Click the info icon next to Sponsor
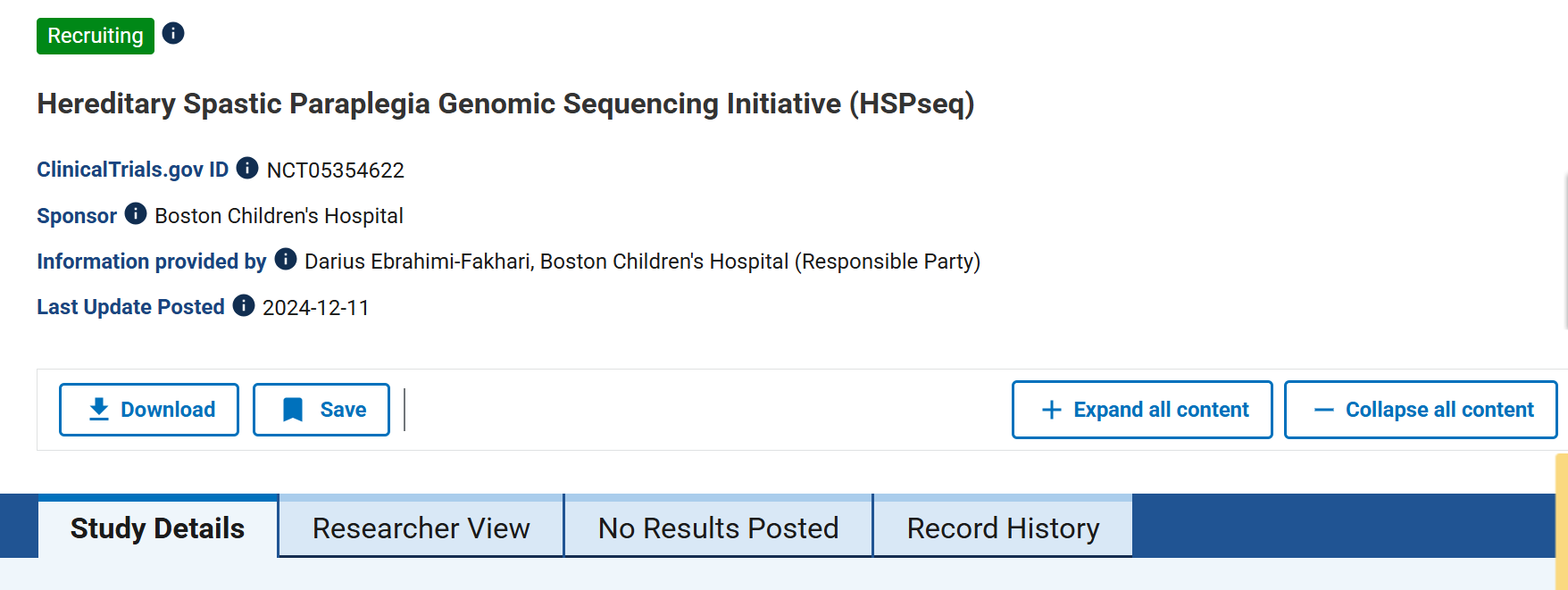 click(x=136, y=213)
